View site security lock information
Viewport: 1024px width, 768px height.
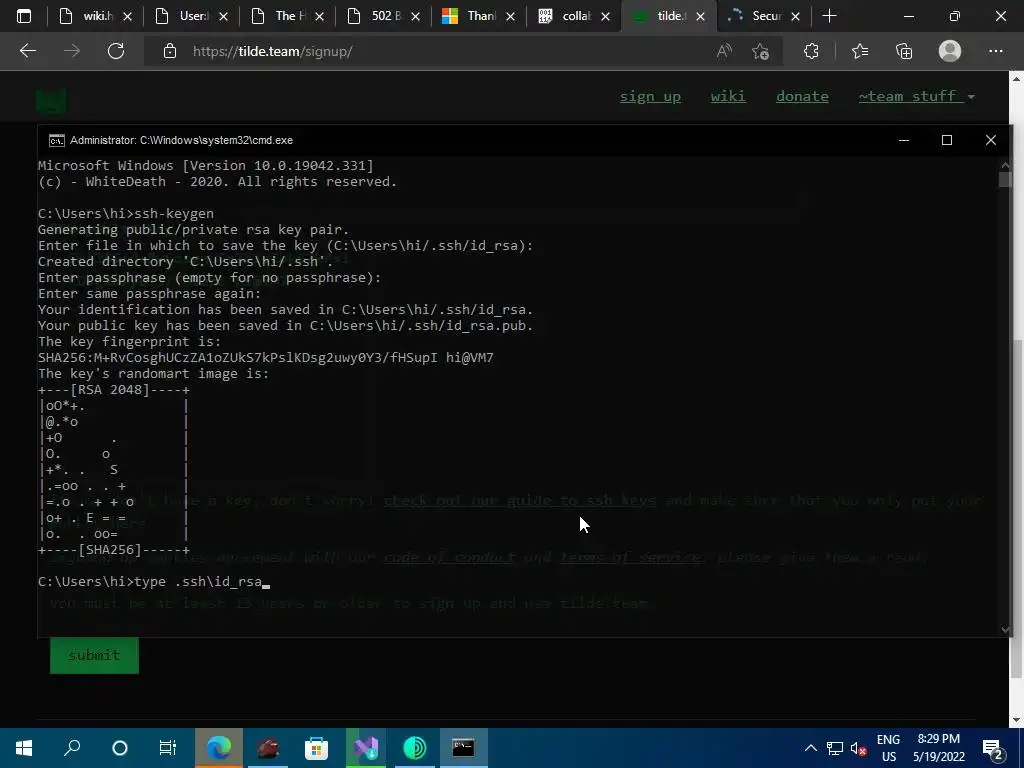pos(170,51)
